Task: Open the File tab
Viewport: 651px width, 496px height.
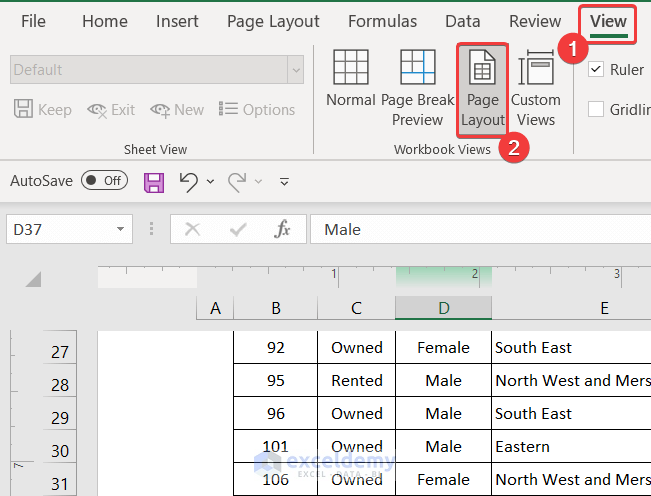Action: (33, 21)
